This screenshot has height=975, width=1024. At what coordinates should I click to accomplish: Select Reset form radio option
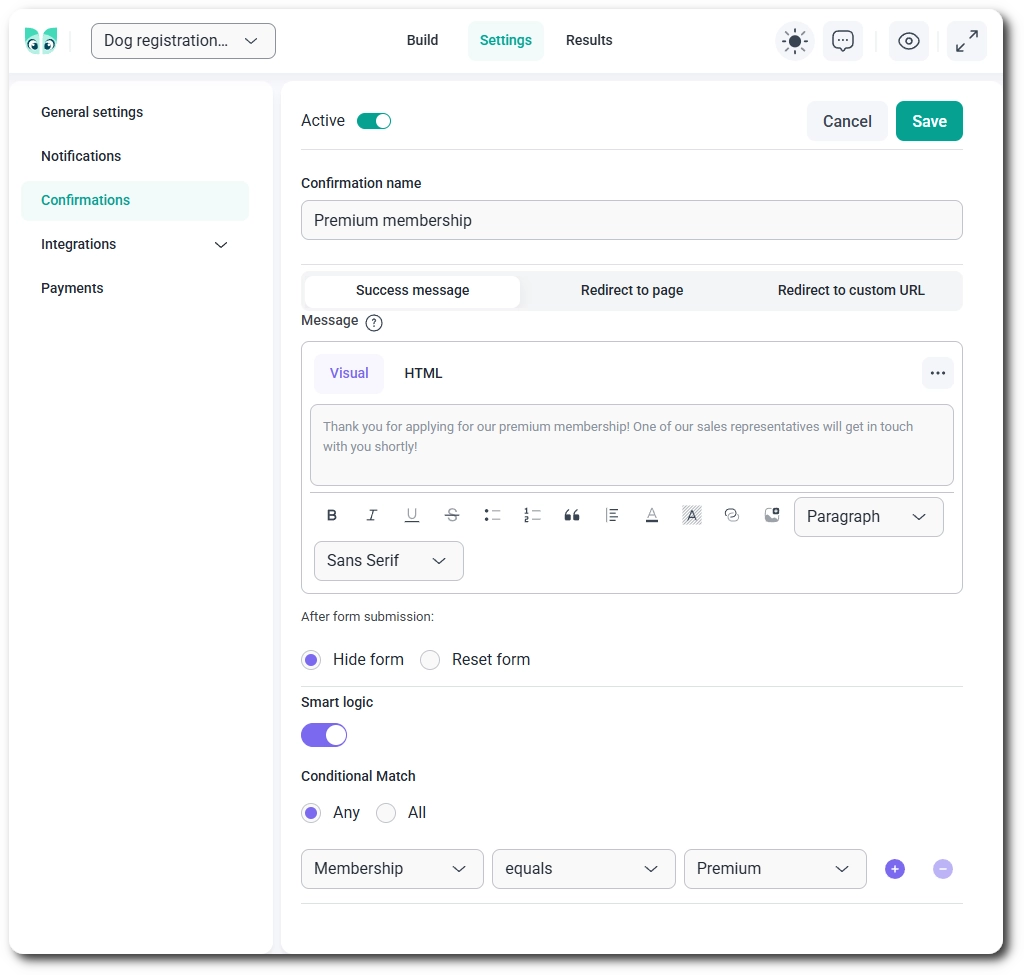point(430,660)
